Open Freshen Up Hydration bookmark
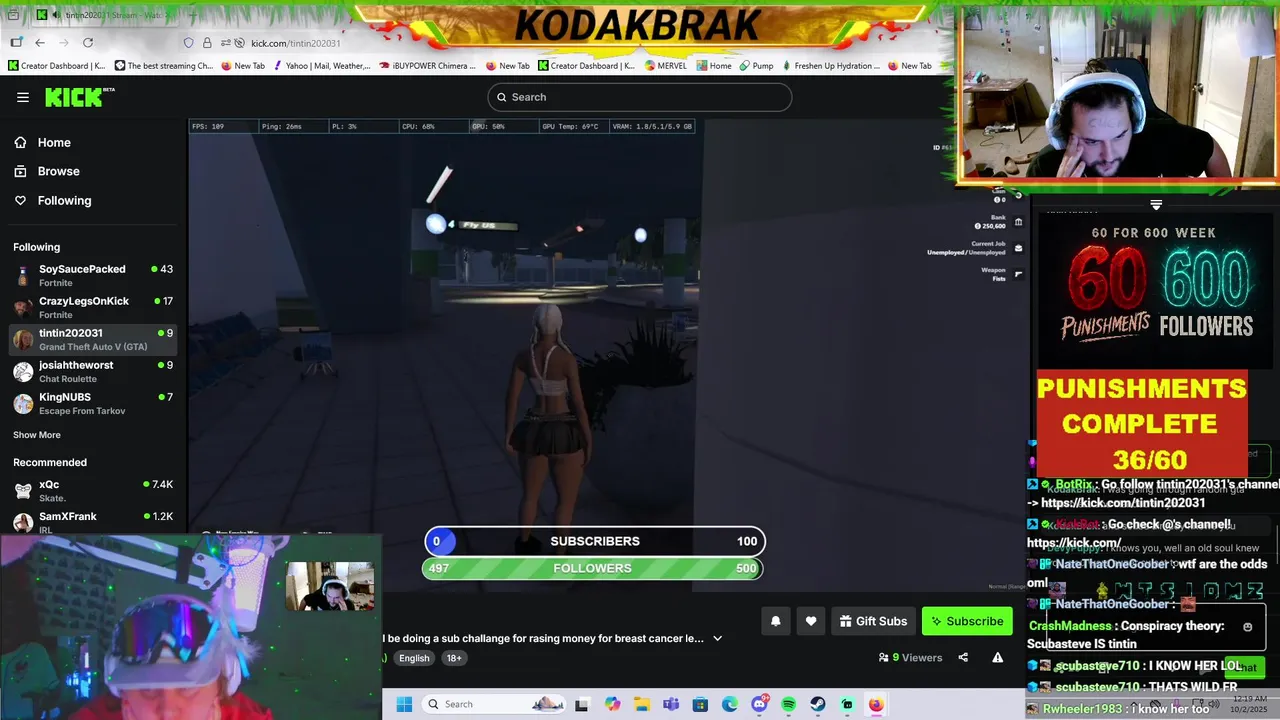This screenshot has width=1280, height=720. tap(830, 66)
